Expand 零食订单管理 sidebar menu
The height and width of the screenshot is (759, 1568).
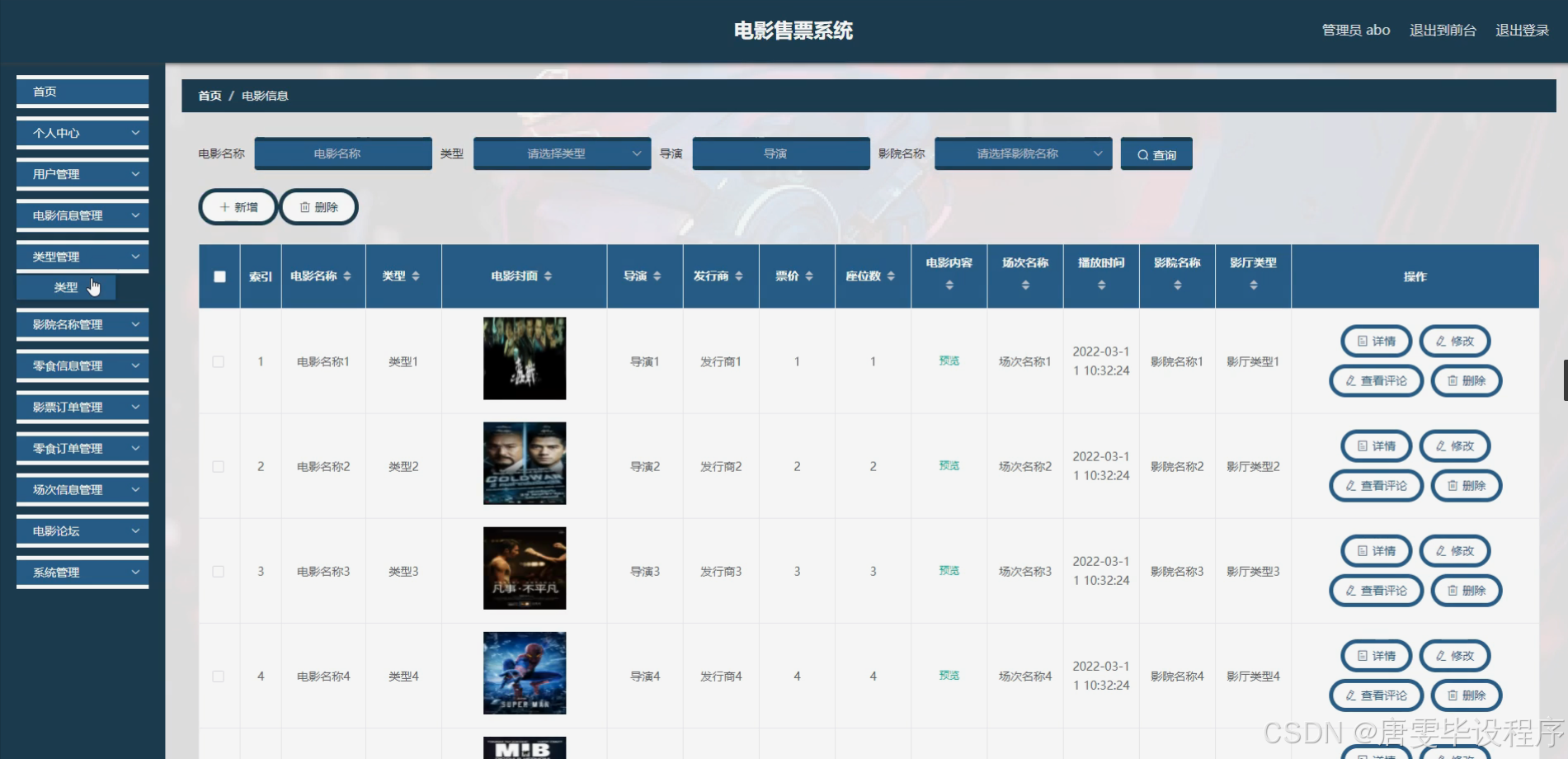point(82,448)
